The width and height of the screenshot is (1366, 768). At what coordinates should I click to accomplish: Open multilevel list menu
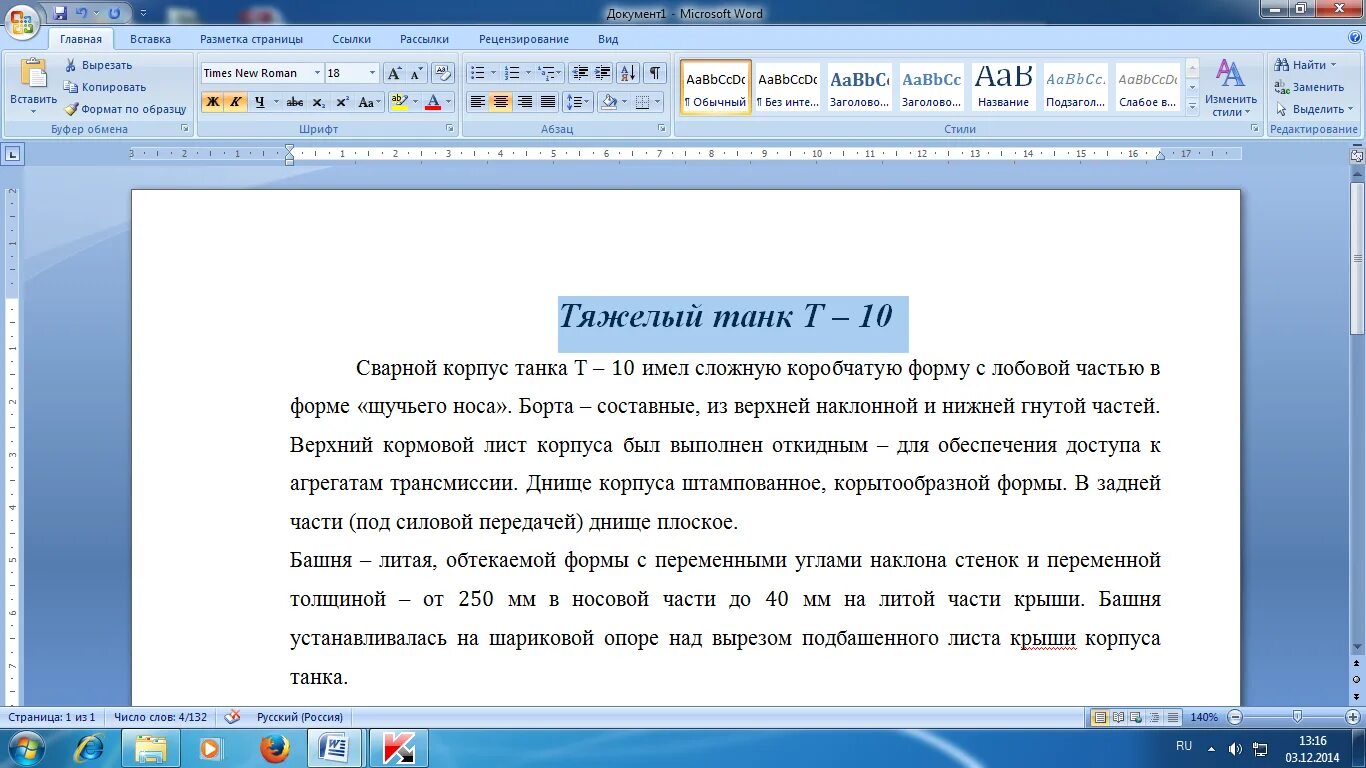(x=549, y=73)
